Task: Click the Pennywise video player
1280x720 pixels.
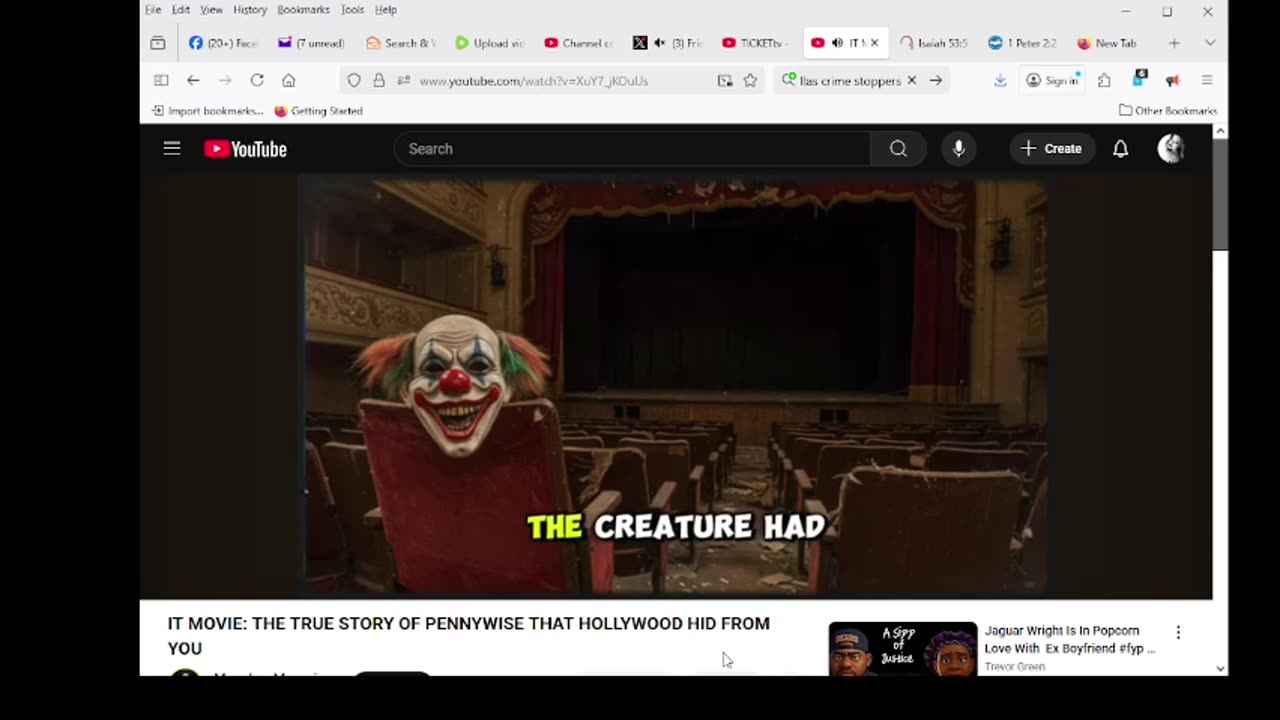Action: coord(676,388)
